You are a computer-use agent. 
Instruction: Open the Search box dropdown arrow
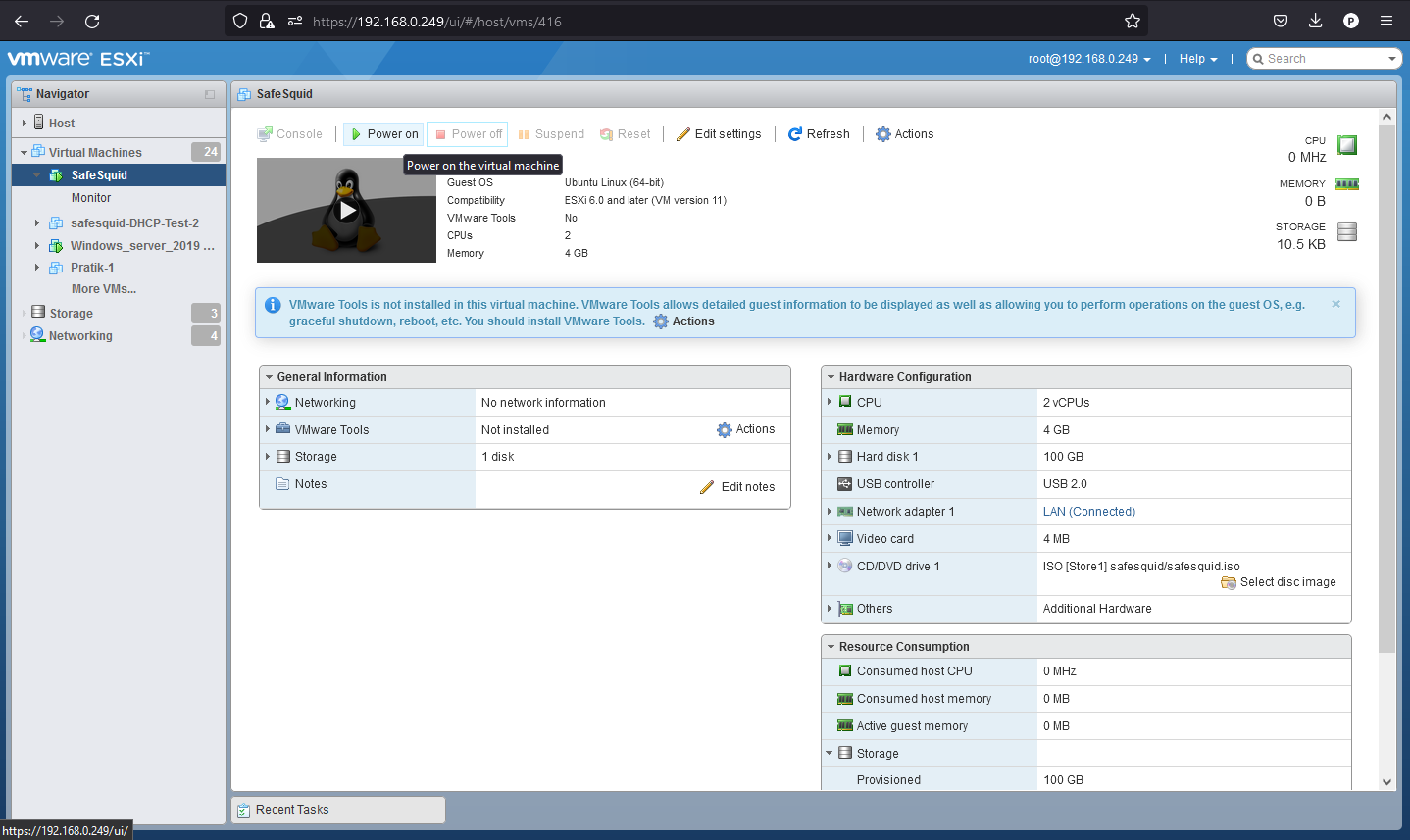(1391, 59)
